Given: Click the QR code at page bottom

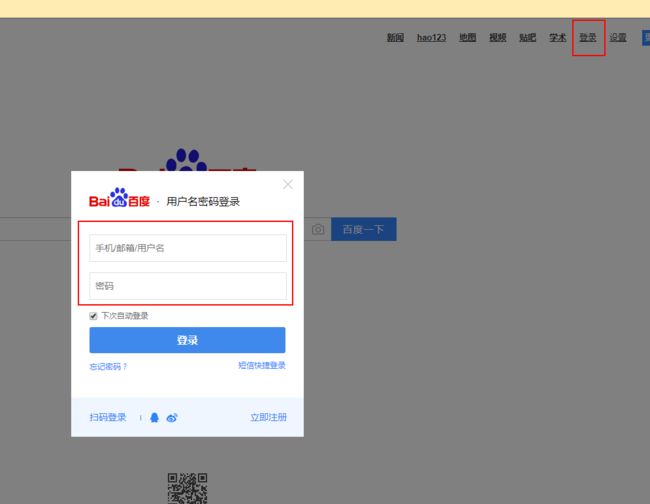Looking at the screenshot, I should [187, 488].
